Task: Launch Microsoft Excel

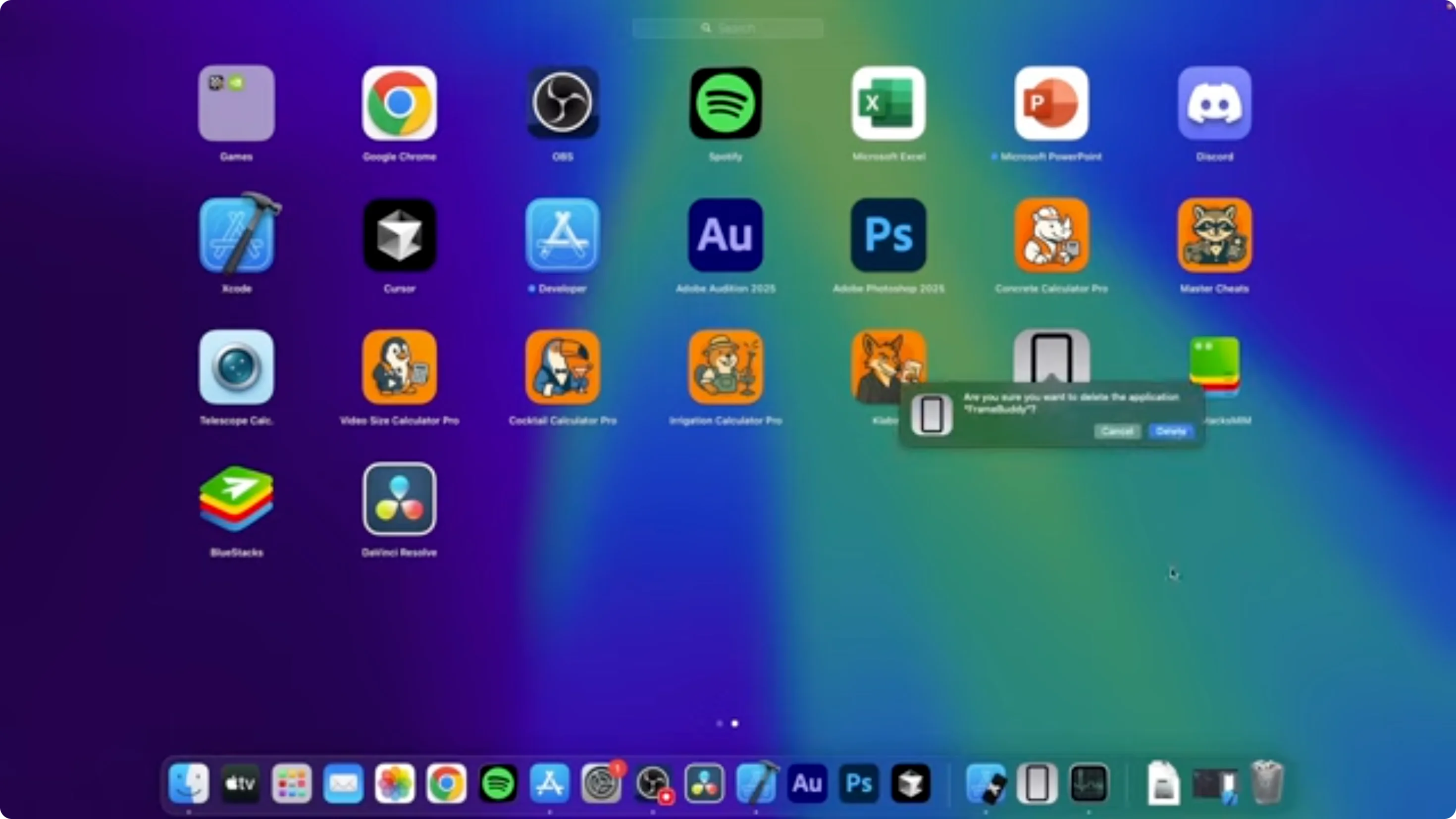Action: (887, 103)
